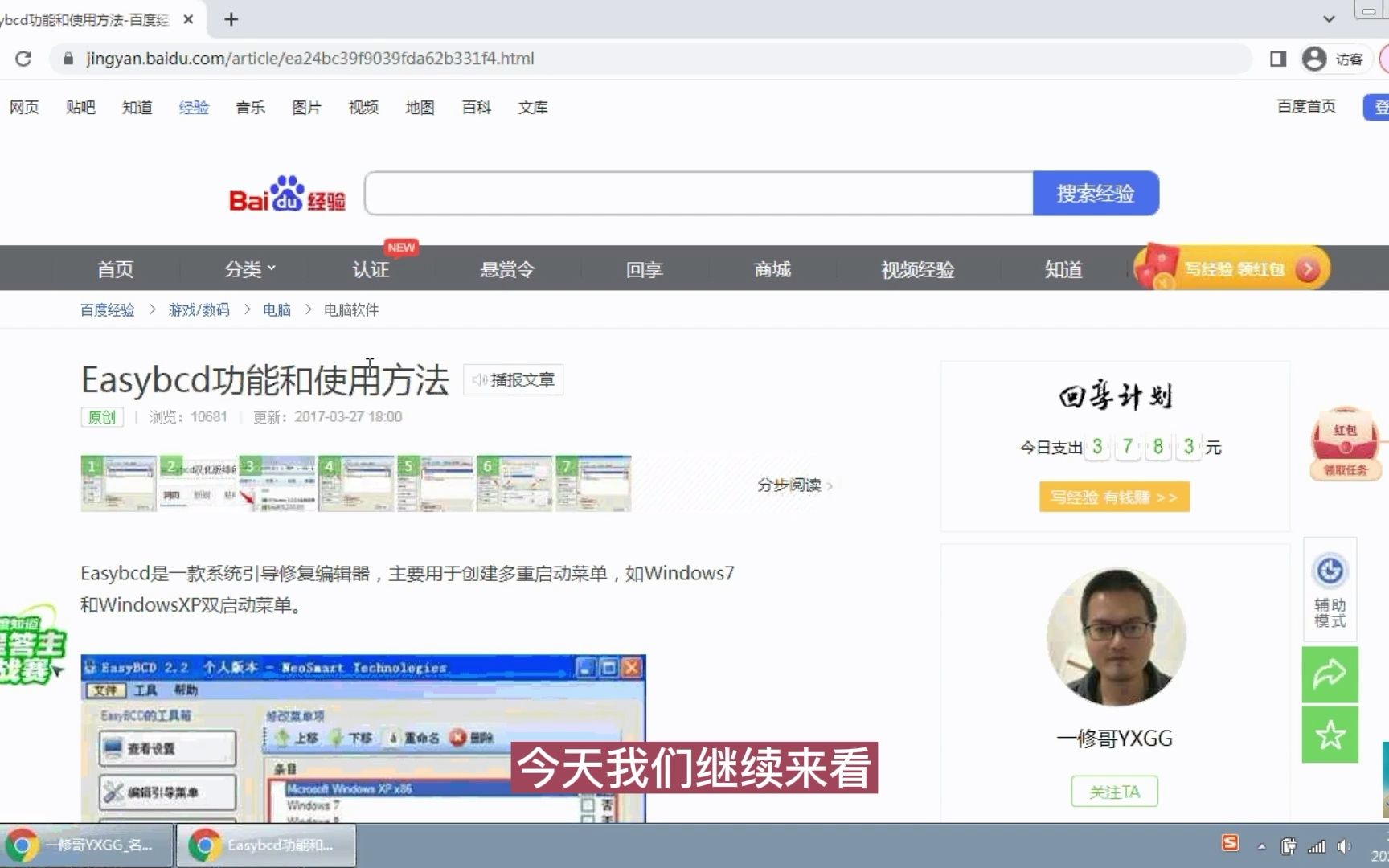1389x868 pixels.
Task: Open the 音乐 link in top nav
Action: coord(250,107)
